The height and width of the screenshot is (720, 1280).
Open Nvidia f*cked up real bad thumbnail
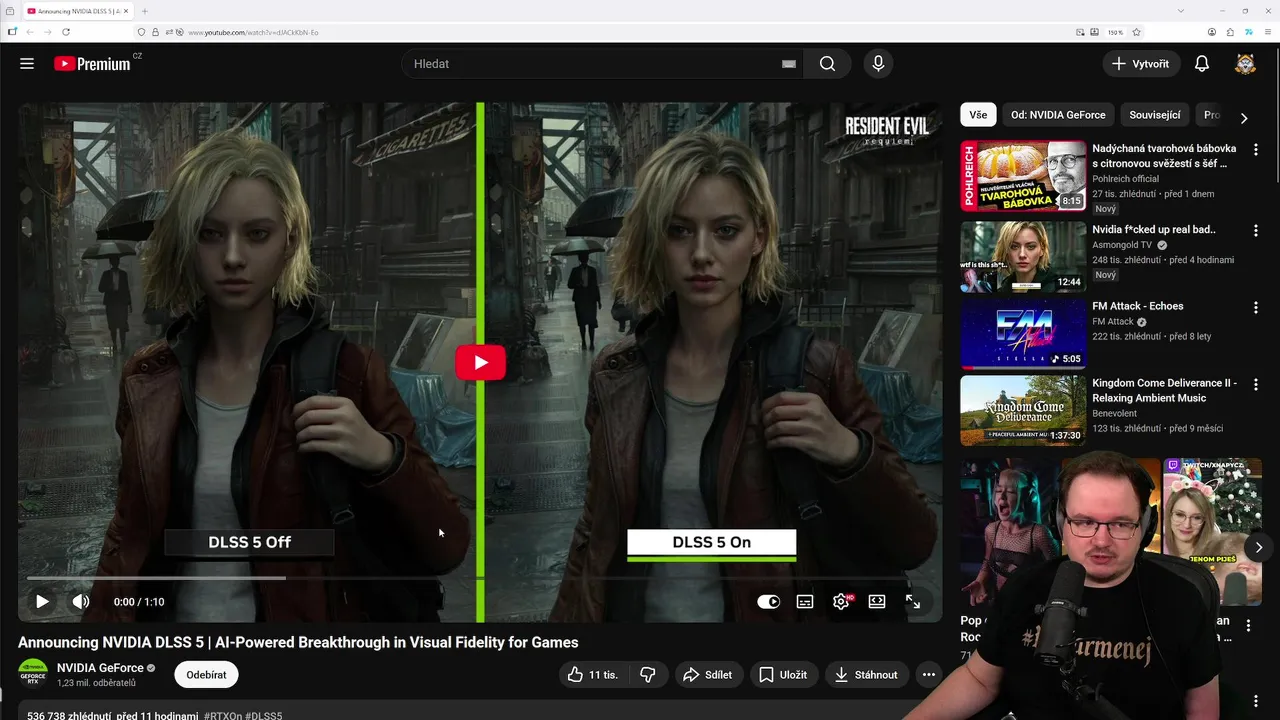tap(1023, 257)
